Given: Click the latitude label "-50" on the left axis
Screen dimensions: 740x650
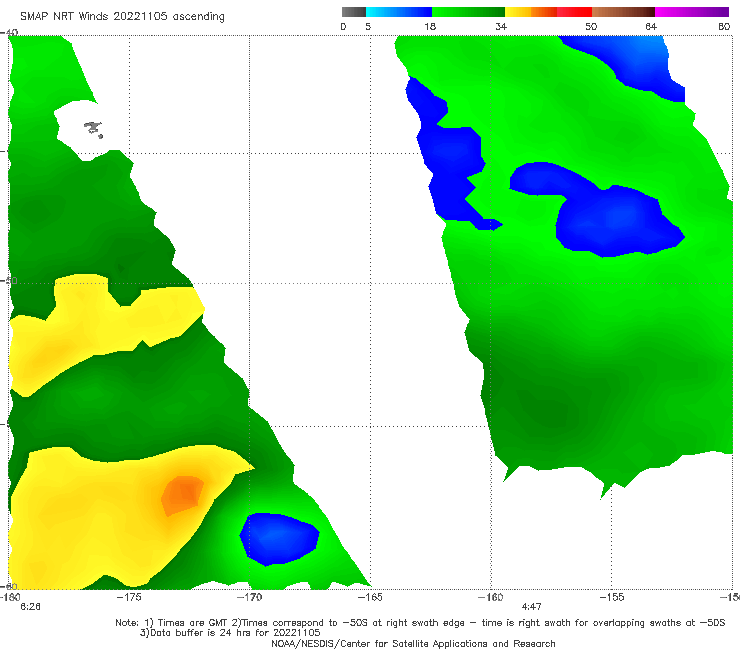Looking at the screenshot, I should pos(9,280).
